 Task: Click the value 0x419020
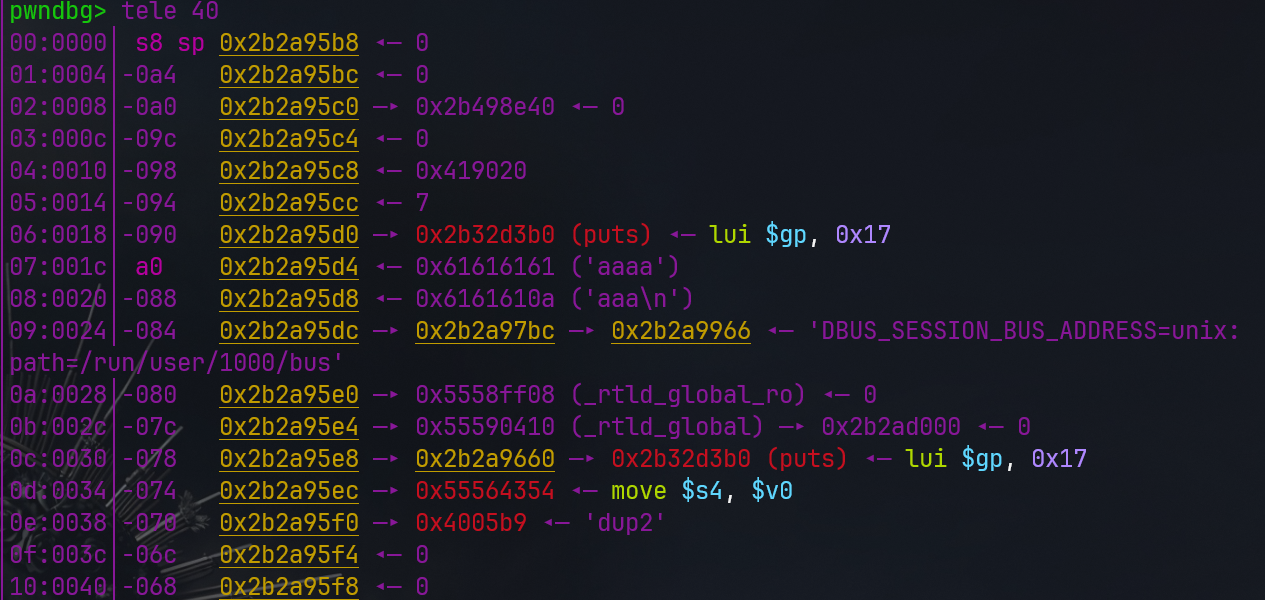[471, 171]
